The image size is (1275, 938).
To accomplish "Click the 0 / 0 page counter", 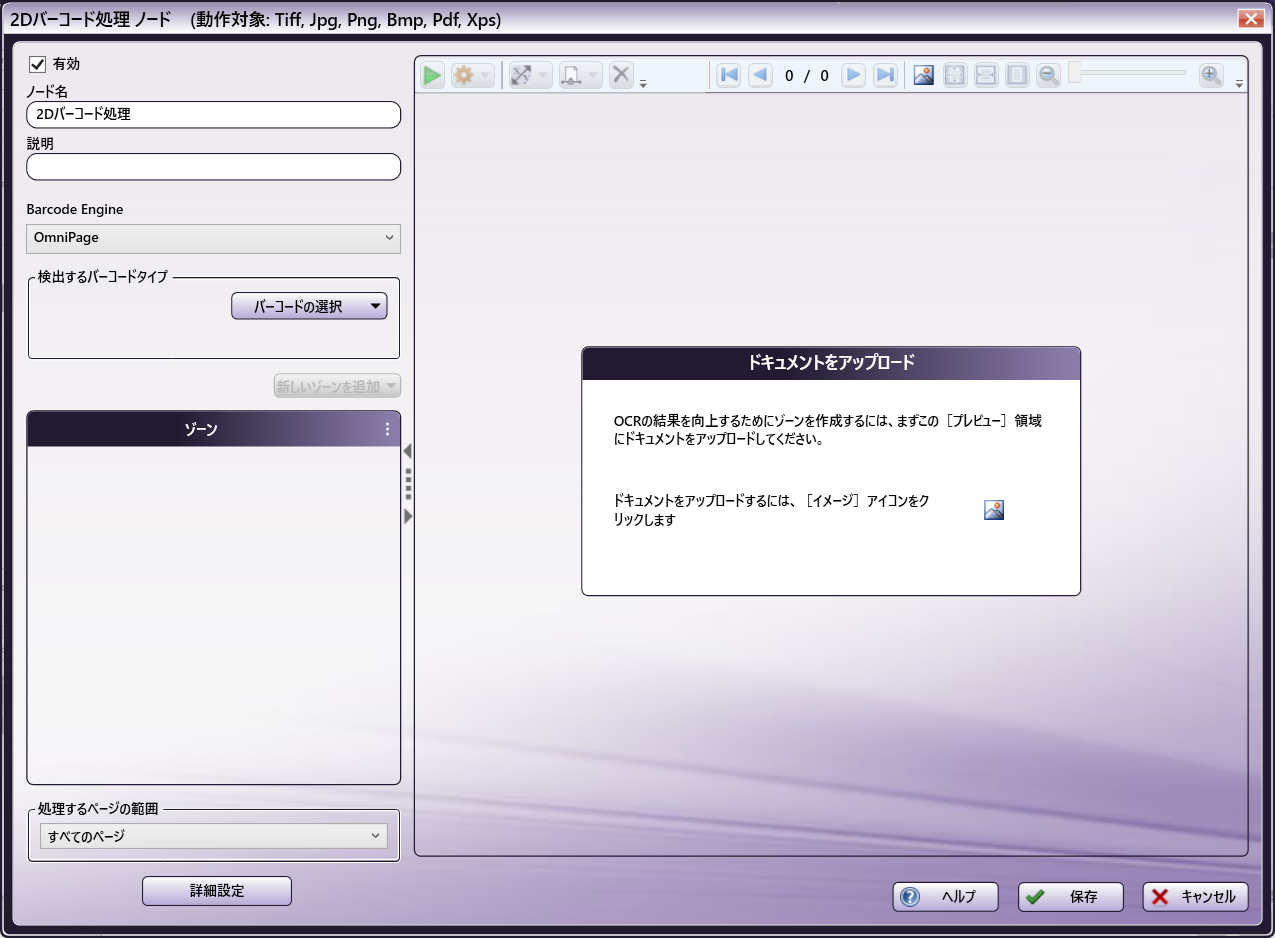I will click(x=807, y=75).
